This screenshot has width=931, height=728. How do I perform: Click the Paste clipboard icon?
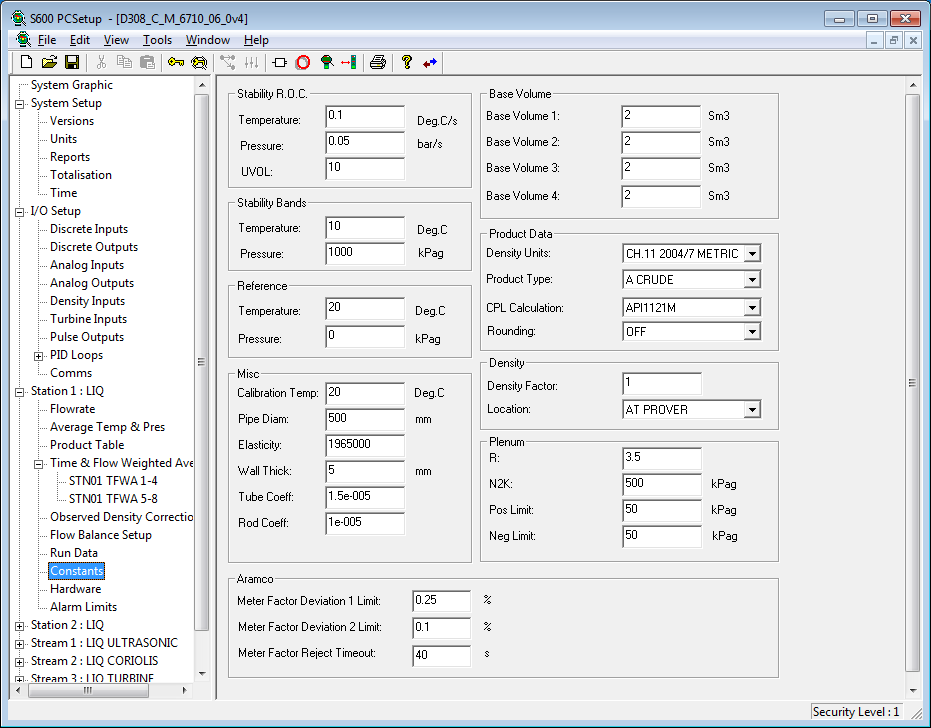147,62
